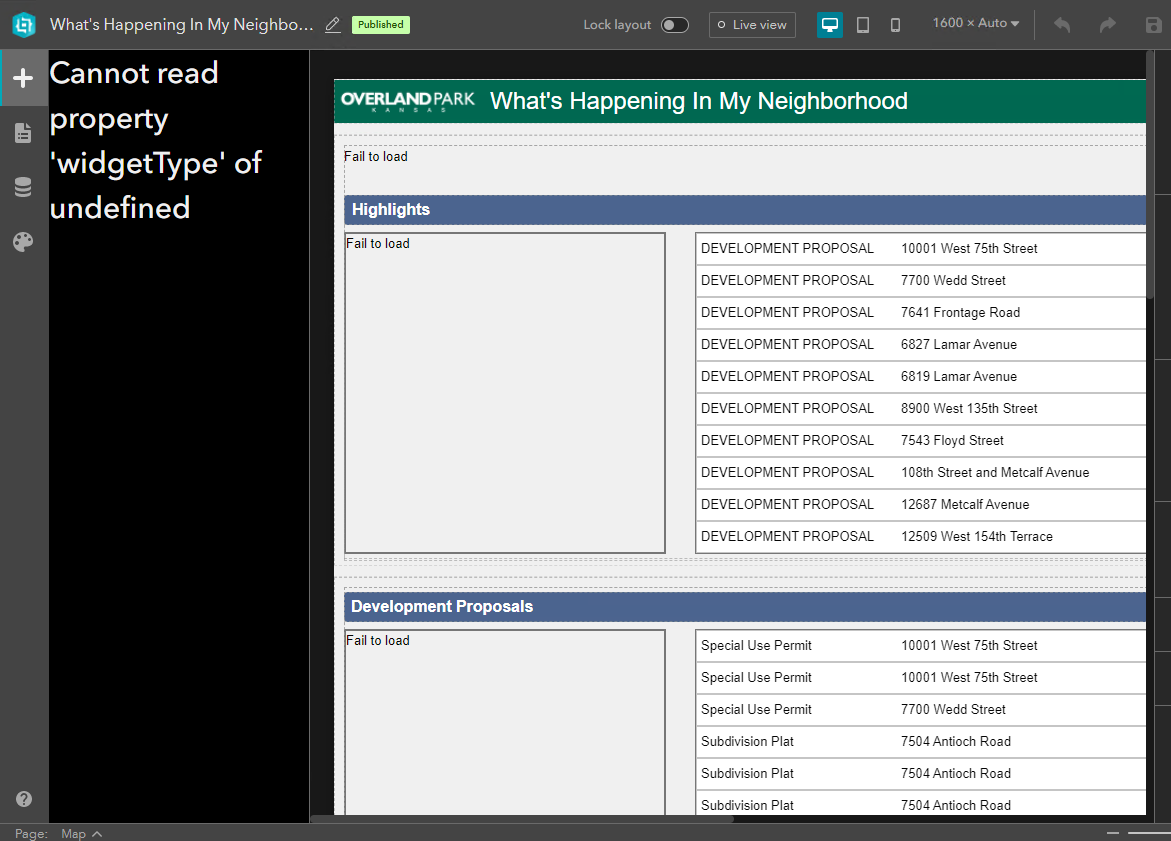Open the Experience Builder home logo
The image size is (1171, 841).
click(x=24, y=25)
